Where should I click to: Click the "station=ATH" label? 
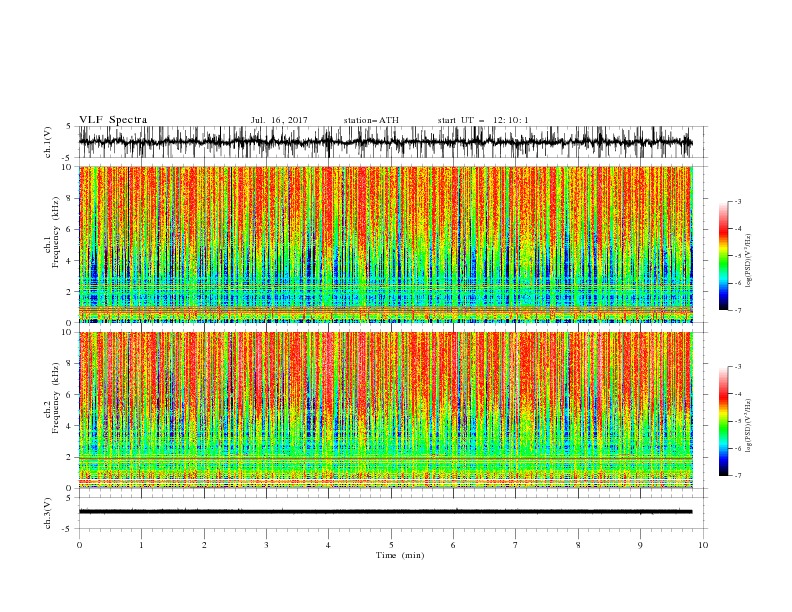pyautogui.click(x=371, y=120)
